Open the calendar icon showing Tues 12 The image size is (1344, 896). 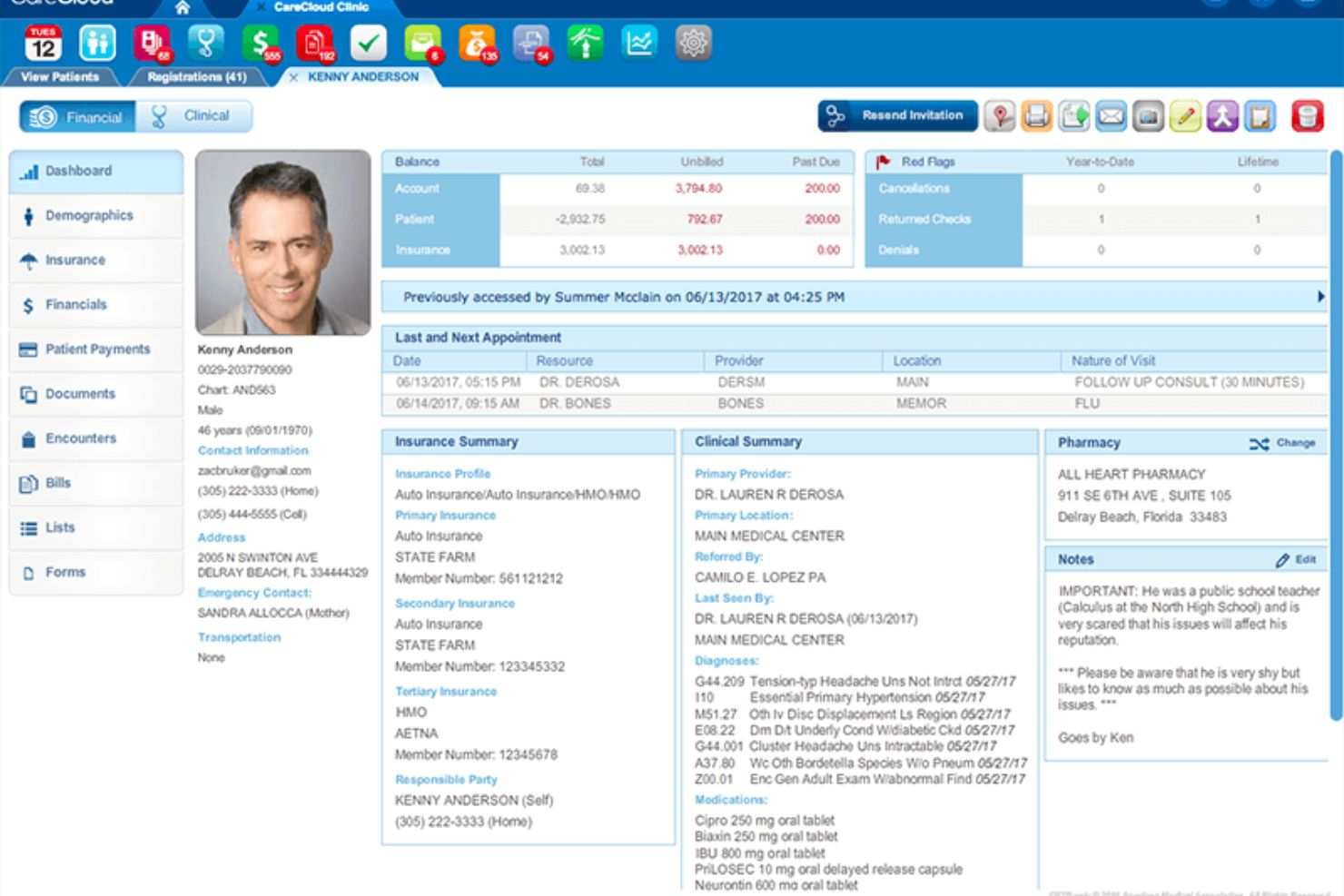click(x=43, y=43)
